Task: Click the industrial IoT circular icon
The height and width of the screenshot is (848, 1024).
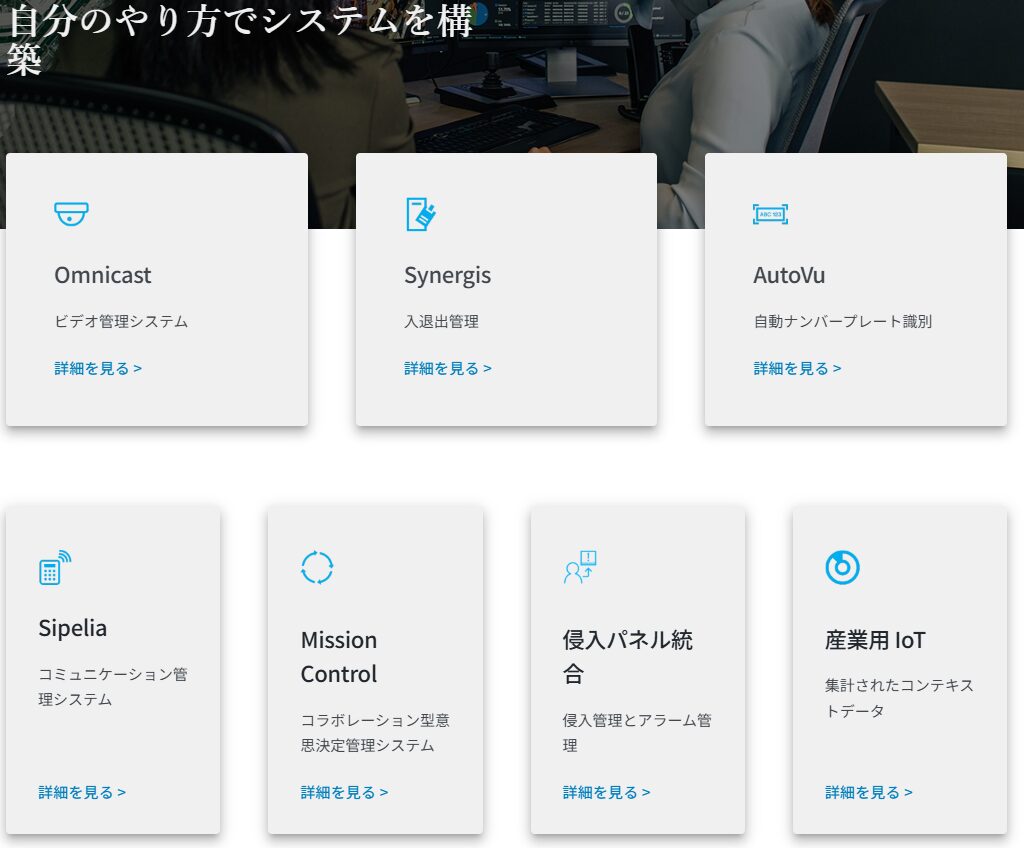Action: pos(842,567)
